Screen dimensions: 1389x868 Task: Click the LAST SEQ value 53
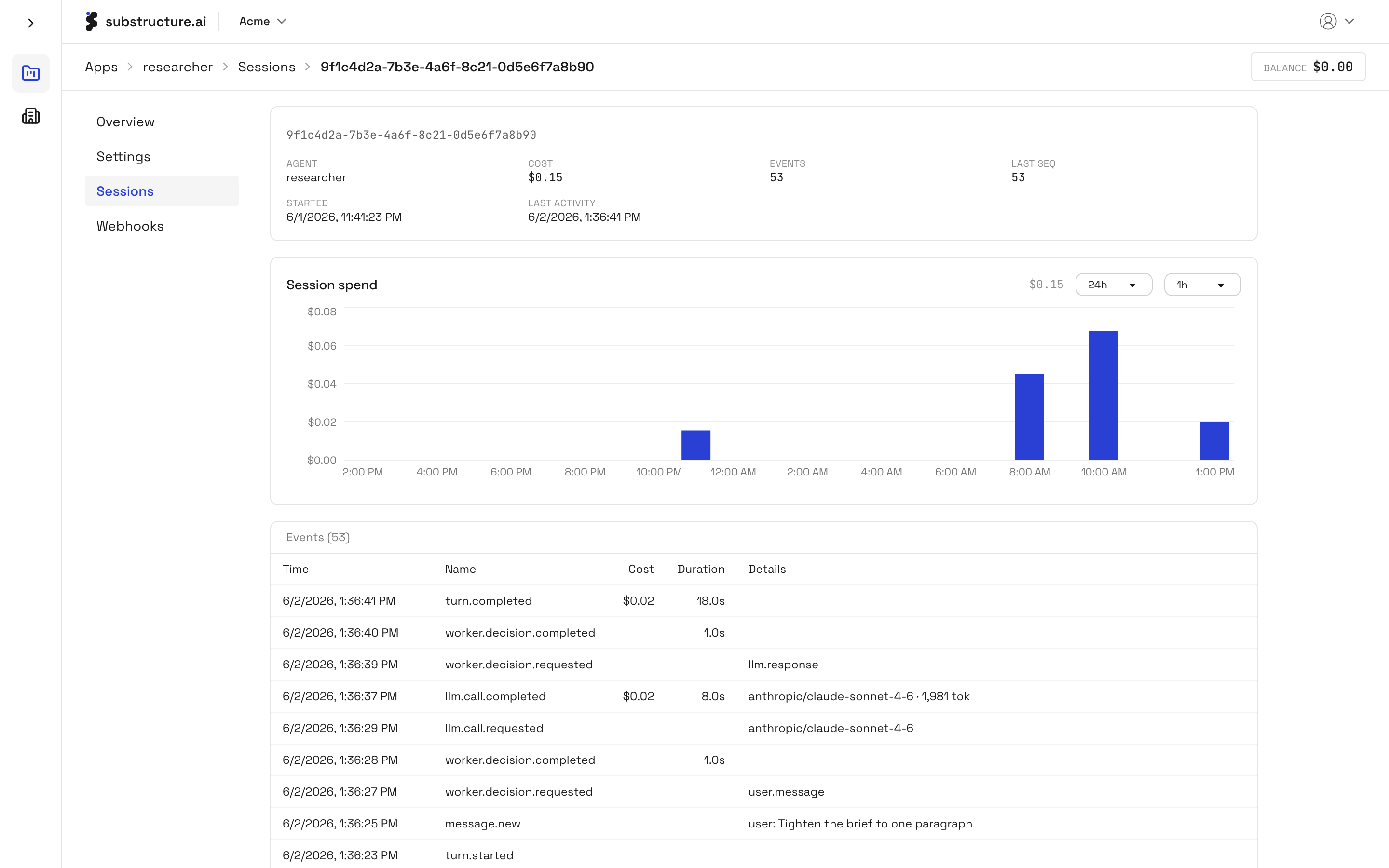[1018, 177]
